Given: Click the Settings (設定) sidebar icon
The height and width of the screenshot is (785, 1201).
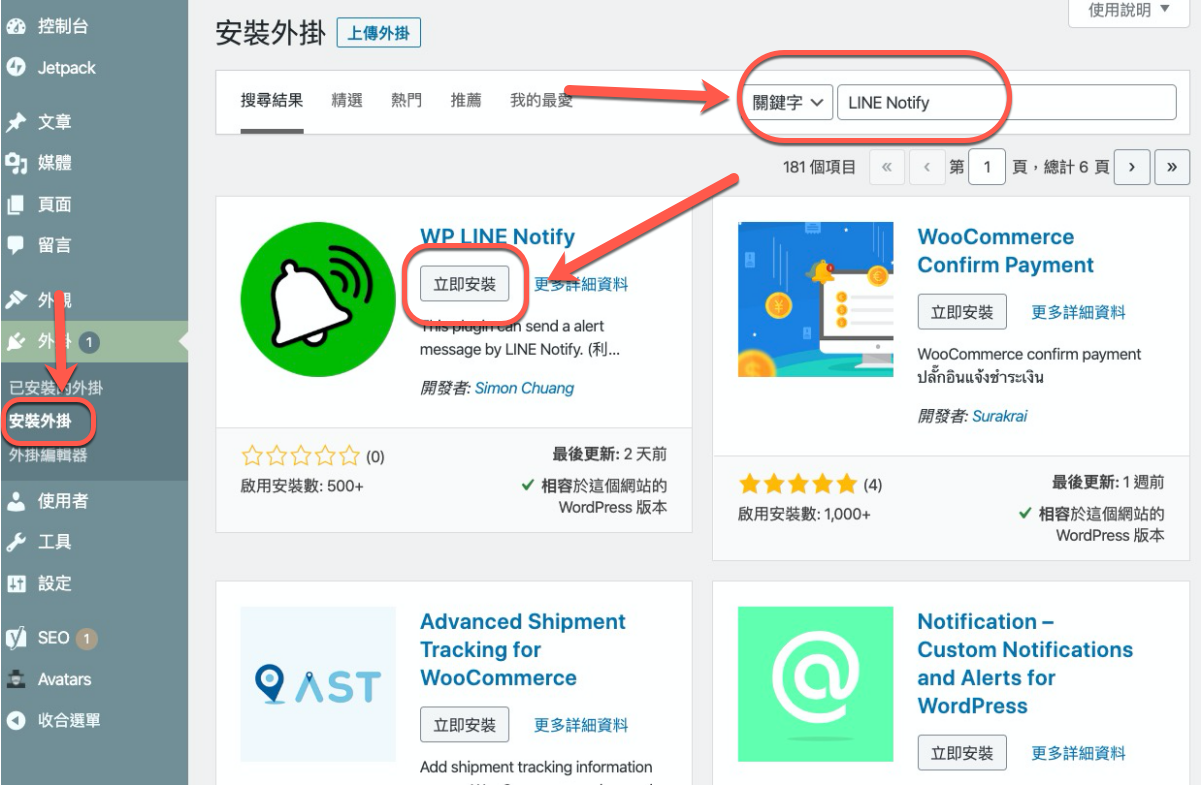Looking at the screenshot, I should click(16, 583).
